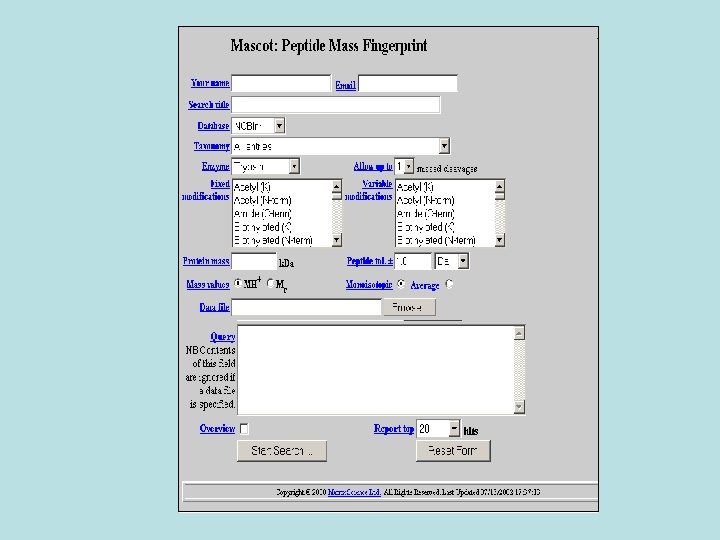Viewport: 720px width, 540px height.
Task: Open the Report top help link
Action: (394, 428)
